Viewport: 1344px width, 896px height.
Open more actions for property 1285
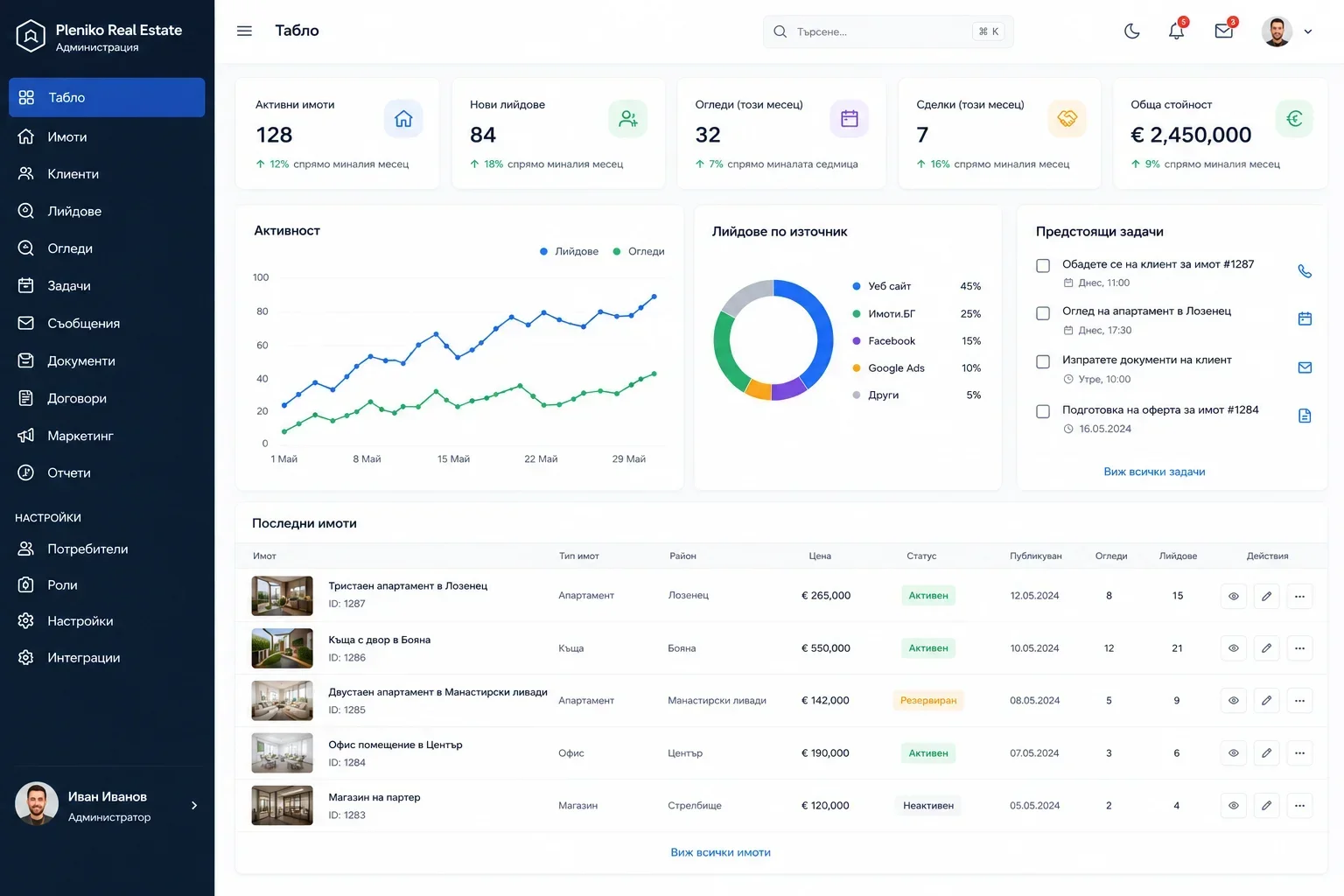coord(1299,701)
